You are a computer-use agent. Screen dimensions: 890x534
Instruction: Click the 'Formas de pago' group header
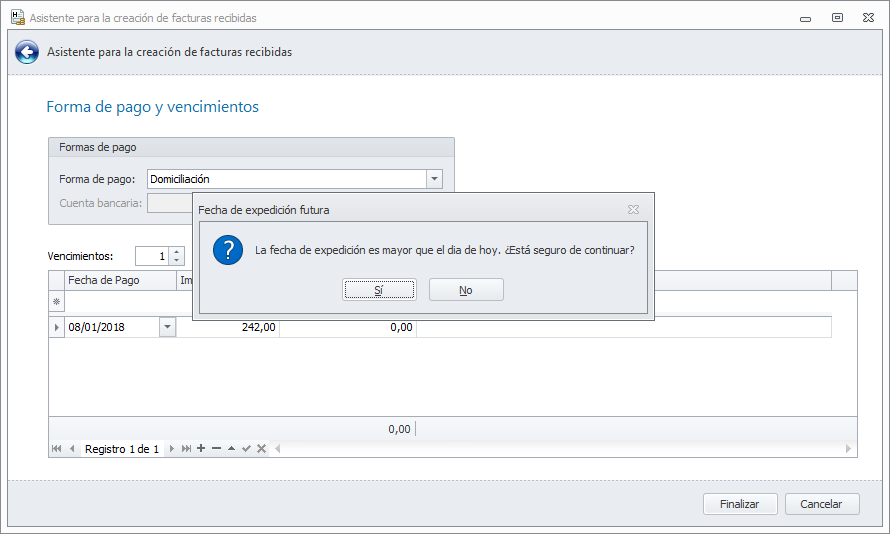[251, 147]
